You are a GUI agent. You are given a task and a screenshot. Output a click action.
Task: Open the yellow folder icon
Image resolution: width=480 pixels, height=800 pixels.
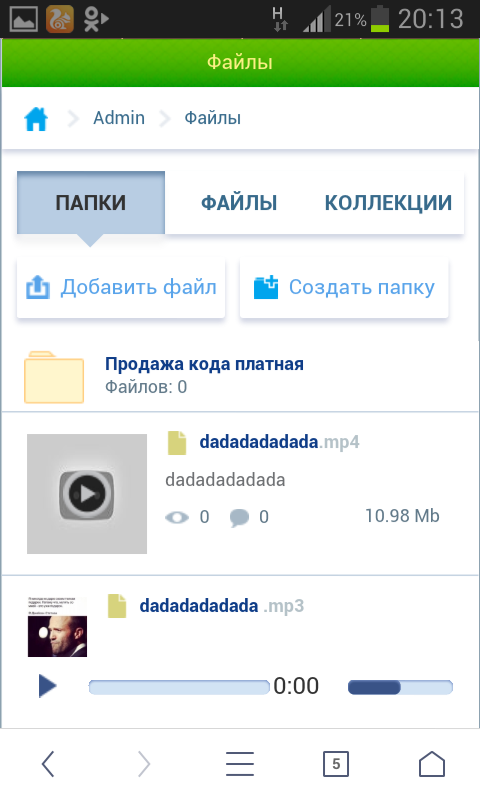click(54, 377)
